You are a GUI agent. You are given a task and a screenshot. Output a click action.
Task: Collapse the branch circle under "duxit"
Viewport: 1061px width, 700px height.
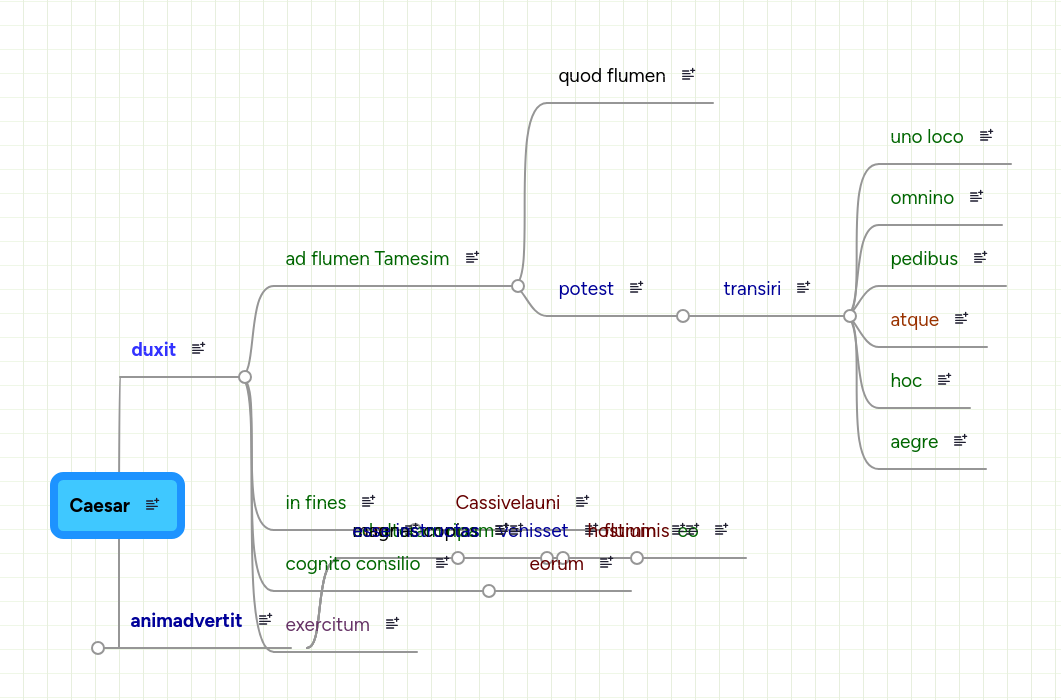click(245, 376)
